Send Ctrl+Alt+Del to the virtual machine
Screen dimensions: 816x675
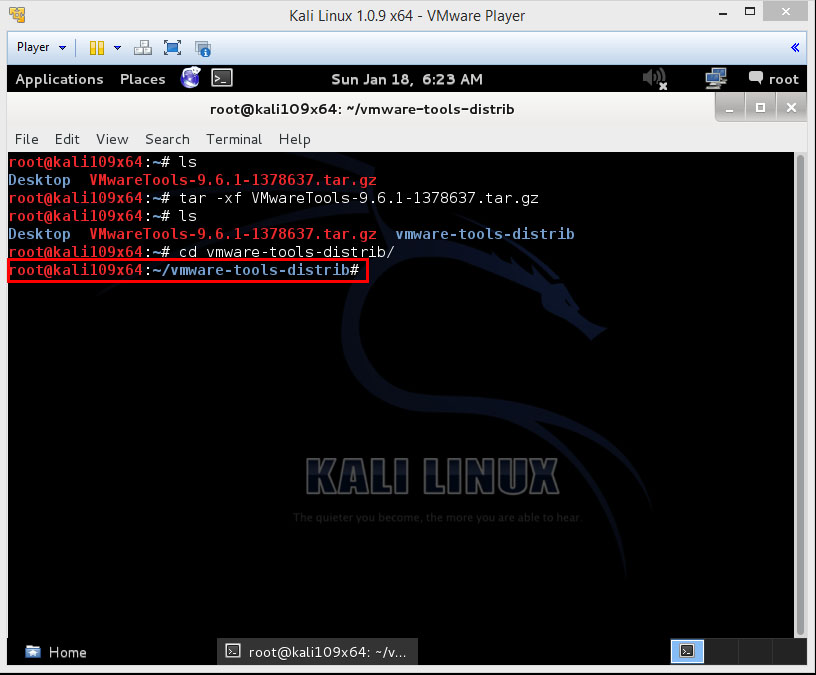click(x=143, y=48)
